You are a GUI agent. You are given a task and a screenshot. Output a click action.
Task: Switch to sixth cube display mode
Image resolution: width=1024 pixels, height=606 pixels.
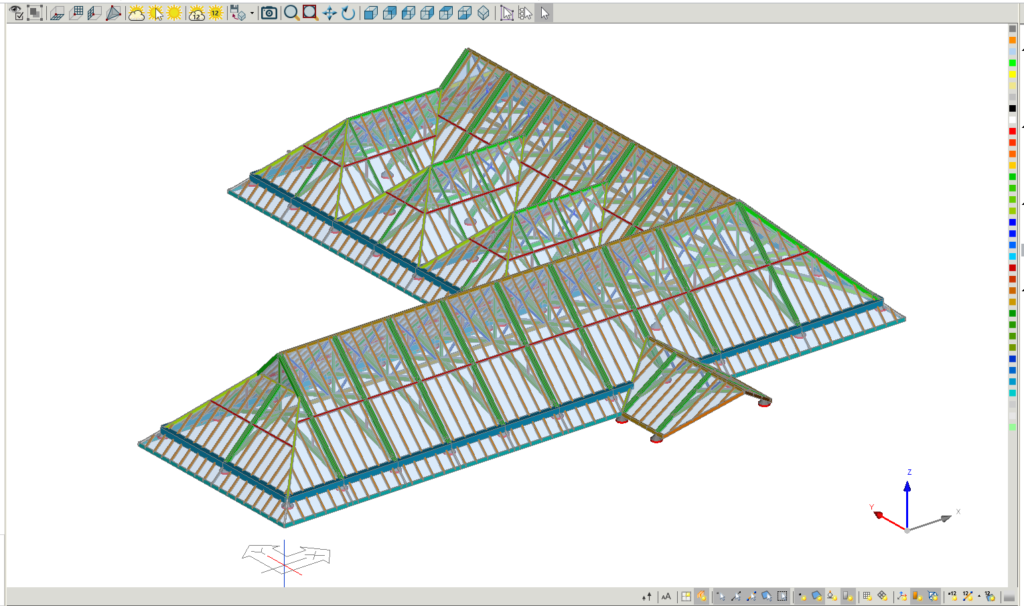coord(464,13)
